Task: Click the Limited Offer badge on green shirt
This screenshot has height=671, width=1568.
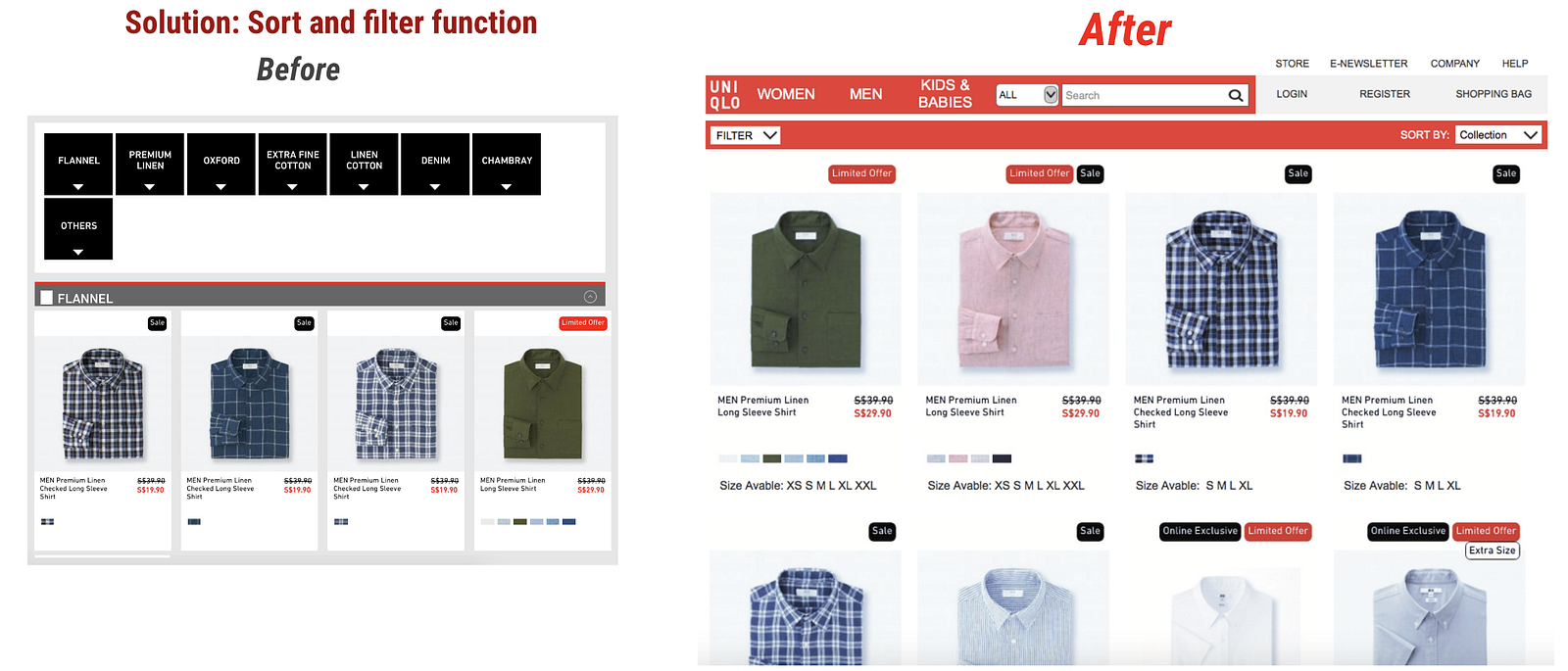Action: click(862, 173)
